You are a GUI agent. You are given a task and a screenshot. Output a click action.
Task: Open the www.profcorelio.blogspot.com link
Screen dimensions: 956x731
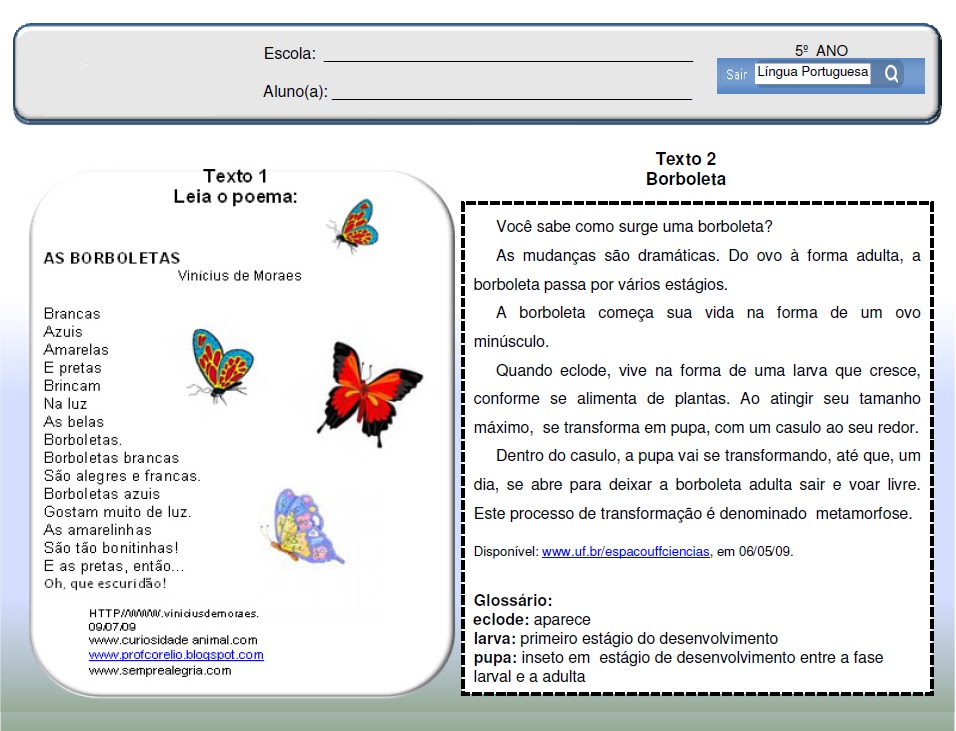click(x=176, y=654)
